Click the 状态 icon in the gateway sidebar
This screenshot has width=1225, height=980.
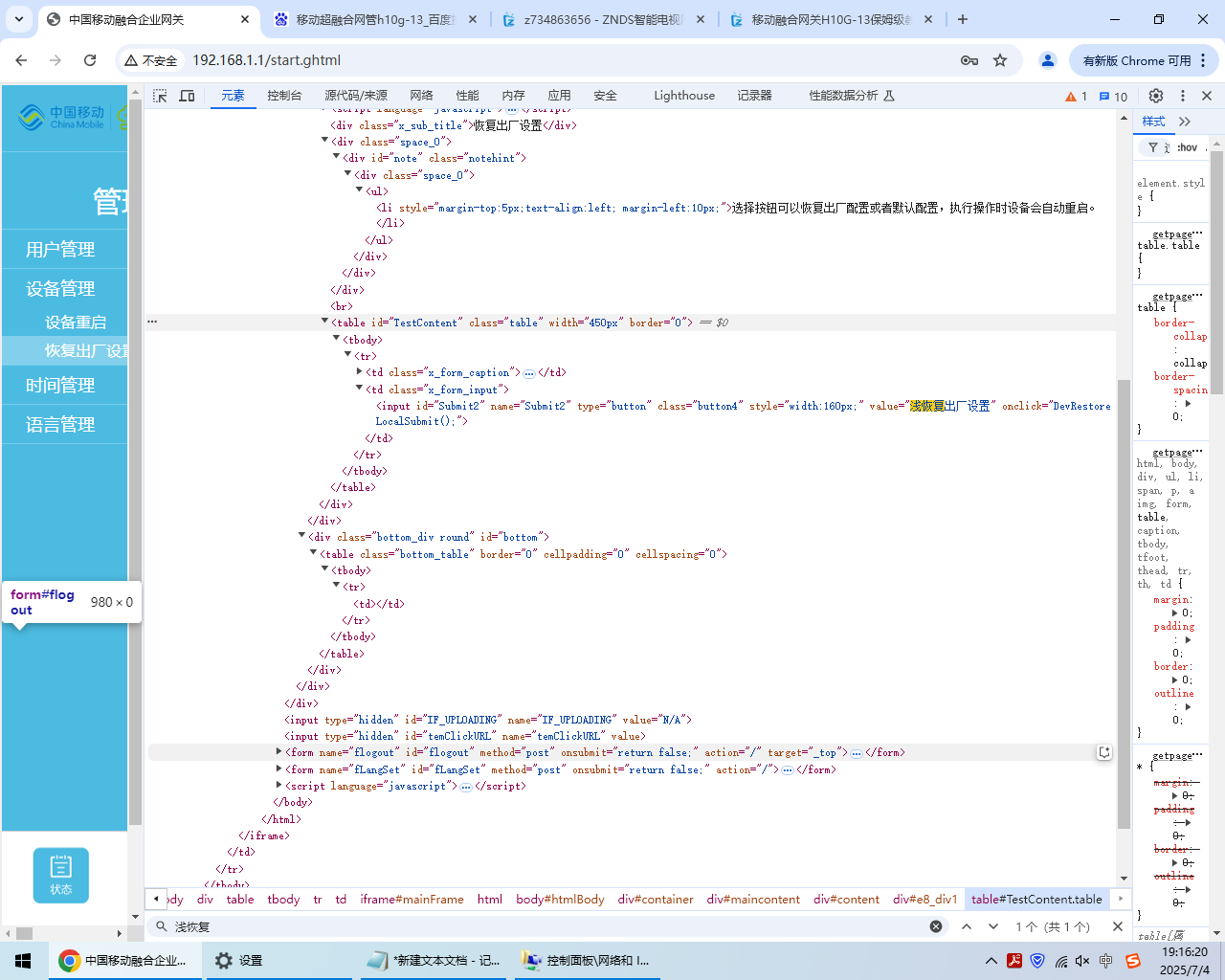click(x=61, y=875)
